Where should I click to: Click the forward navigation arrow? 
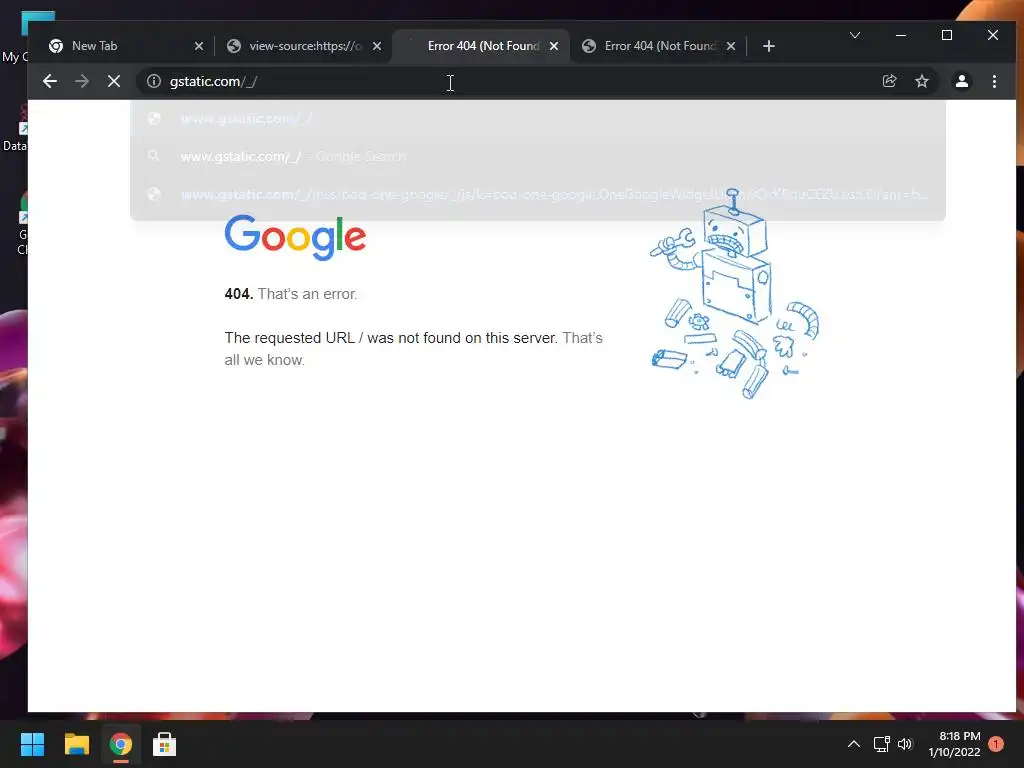point(82,81)
